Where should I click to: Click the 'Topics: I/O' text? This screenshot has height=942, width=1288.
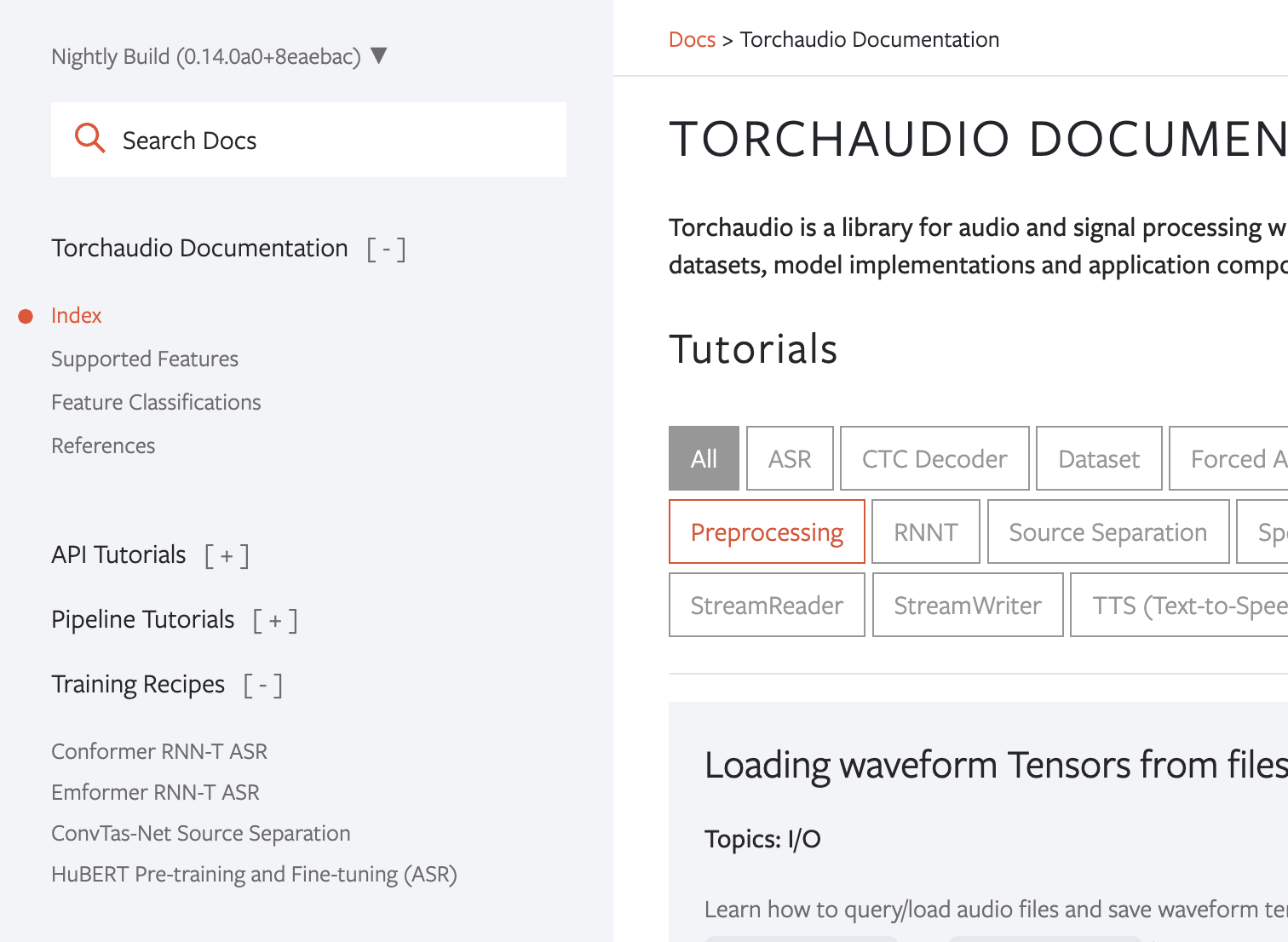click(x=762, y=839)
